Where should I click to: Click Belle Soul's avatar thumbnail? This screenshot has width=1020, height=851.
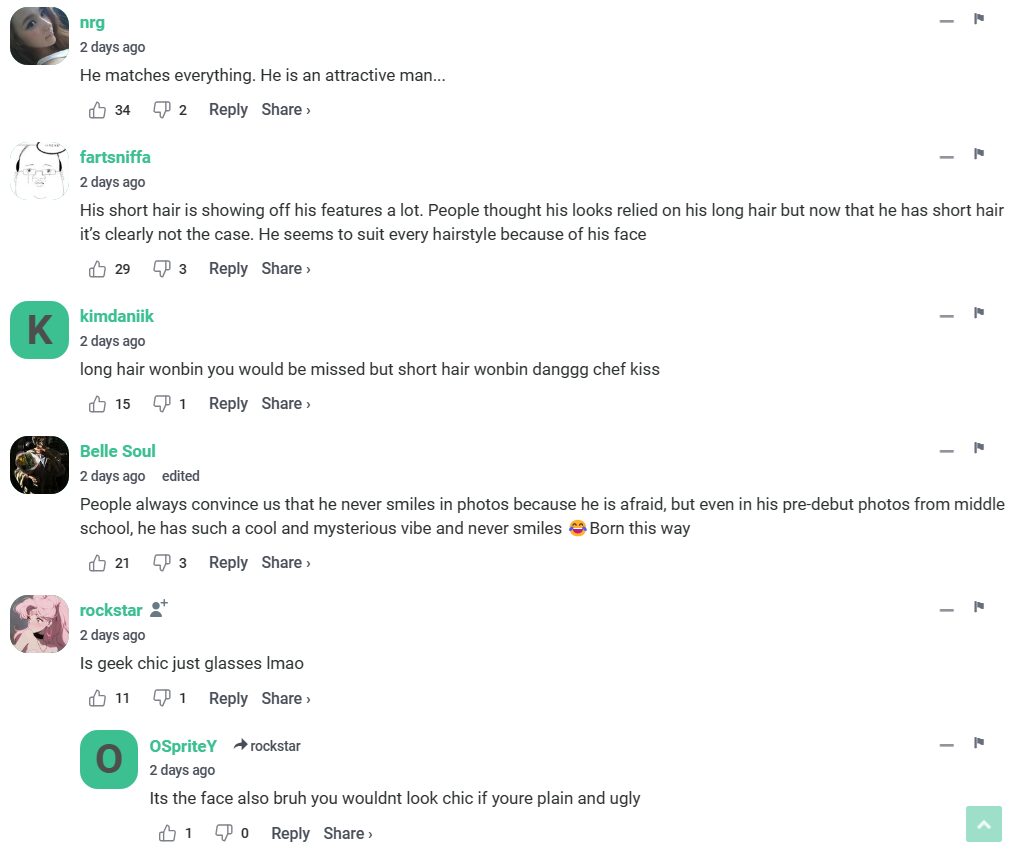click(39, 465)
